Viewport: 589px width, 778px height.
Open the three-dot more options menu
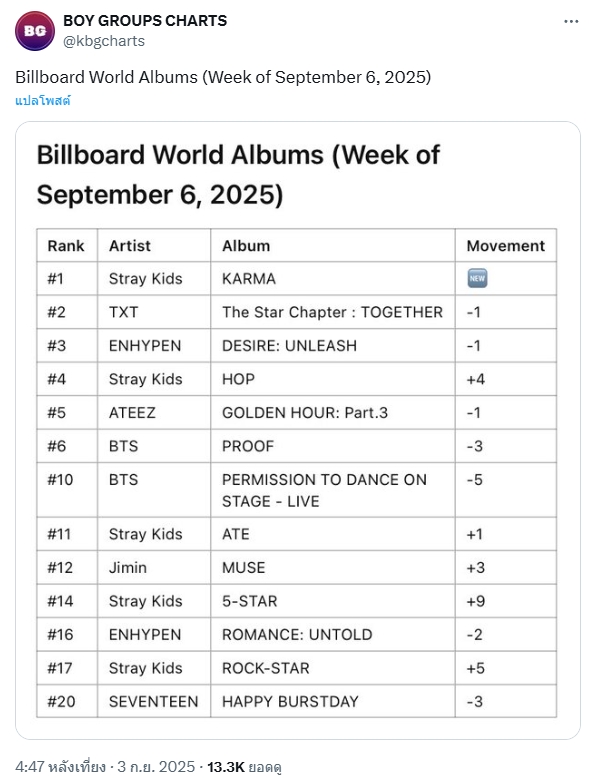pyautogui.click(x=571, y=21)
